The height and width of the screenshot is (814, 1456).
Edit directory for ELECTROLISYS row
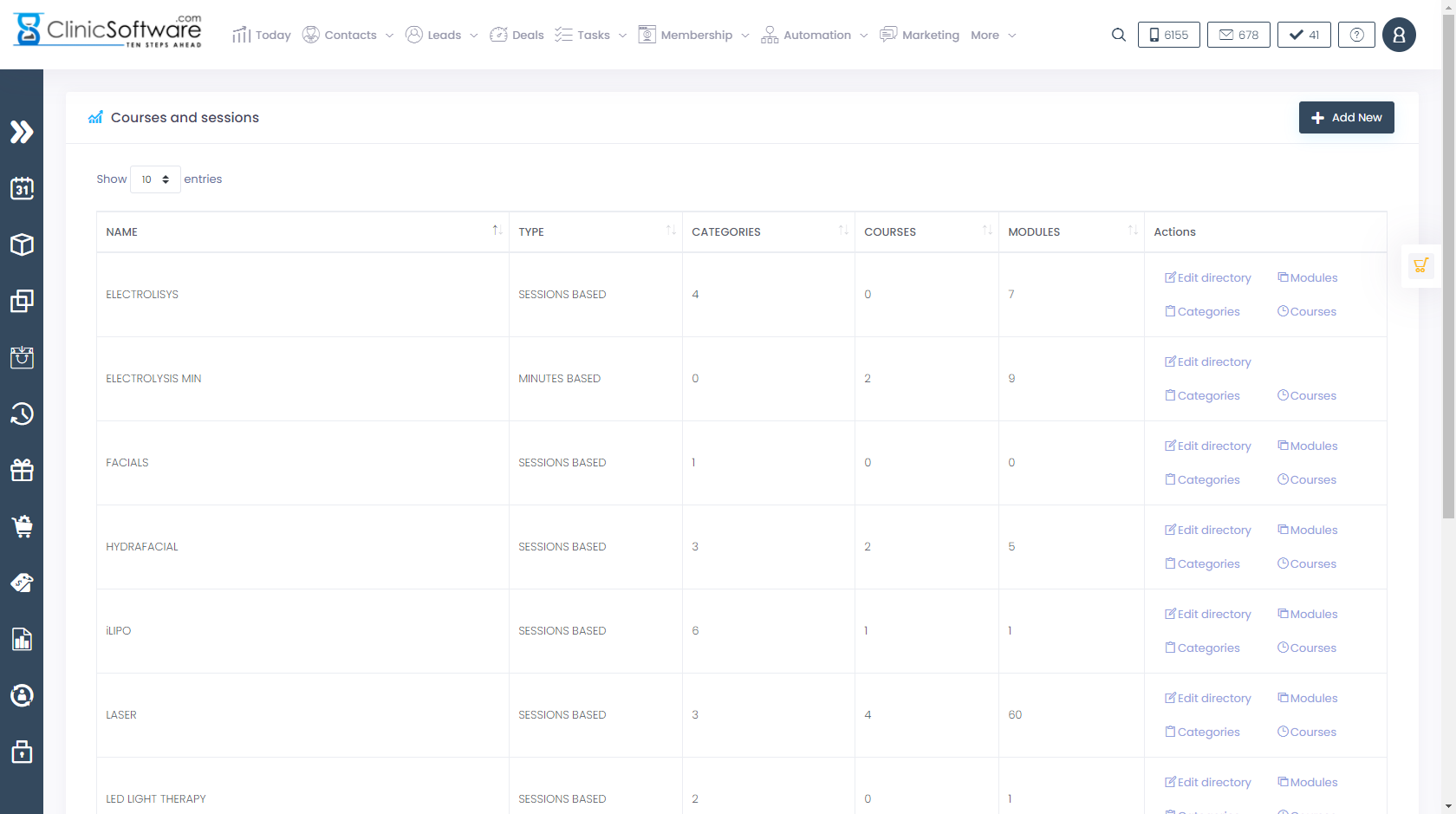tap(1208, 277)
